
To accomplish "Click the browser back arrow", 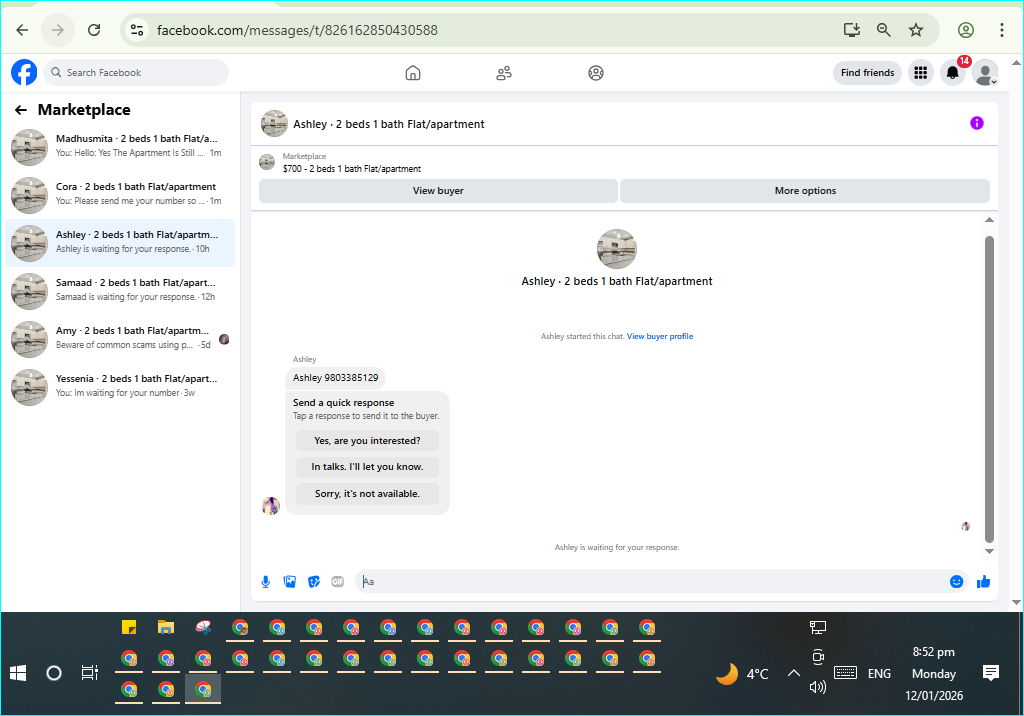I will pos(22,30).
